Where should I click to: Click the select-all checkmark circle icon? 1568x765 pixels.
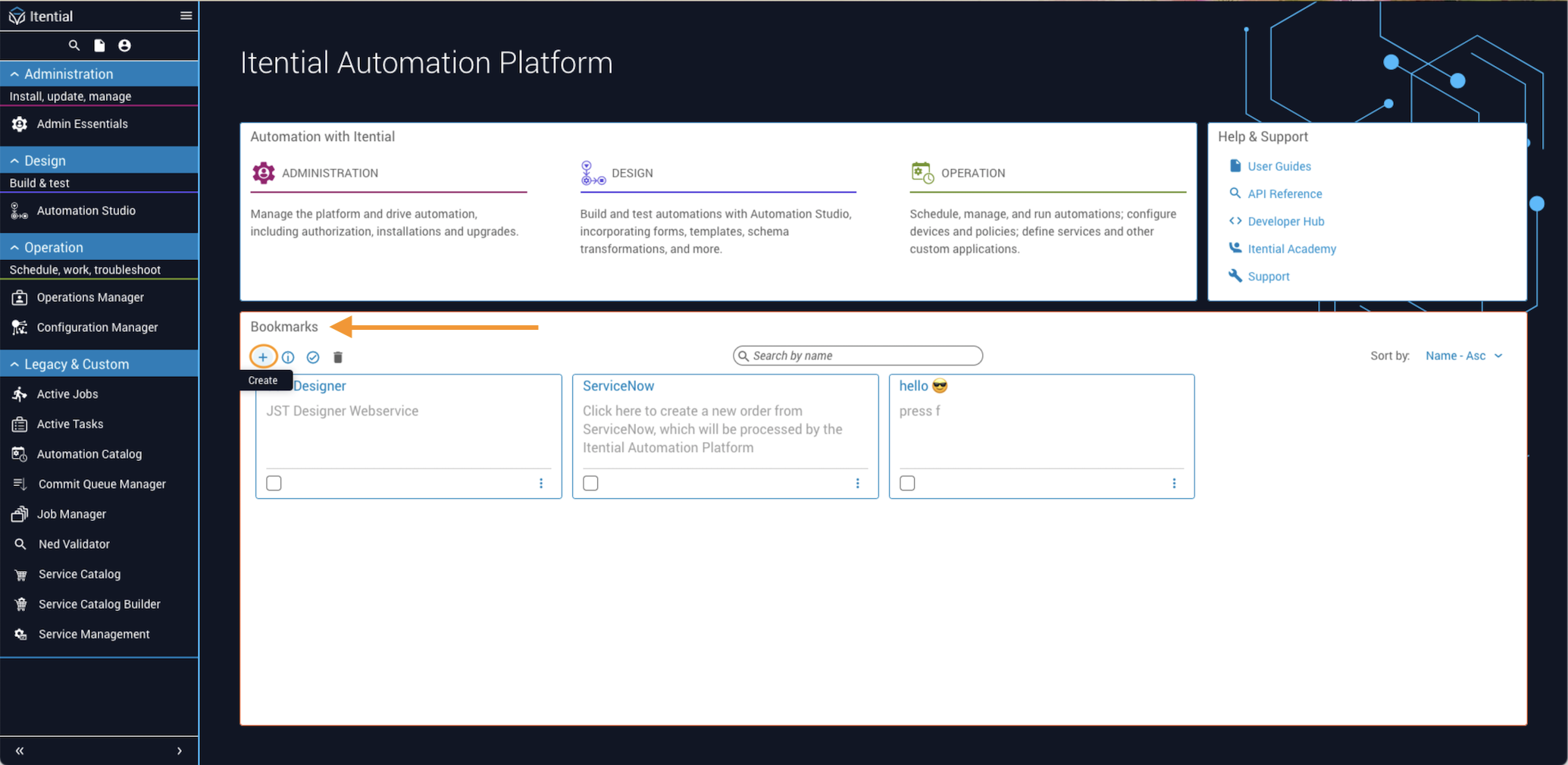tap(313, 357)
